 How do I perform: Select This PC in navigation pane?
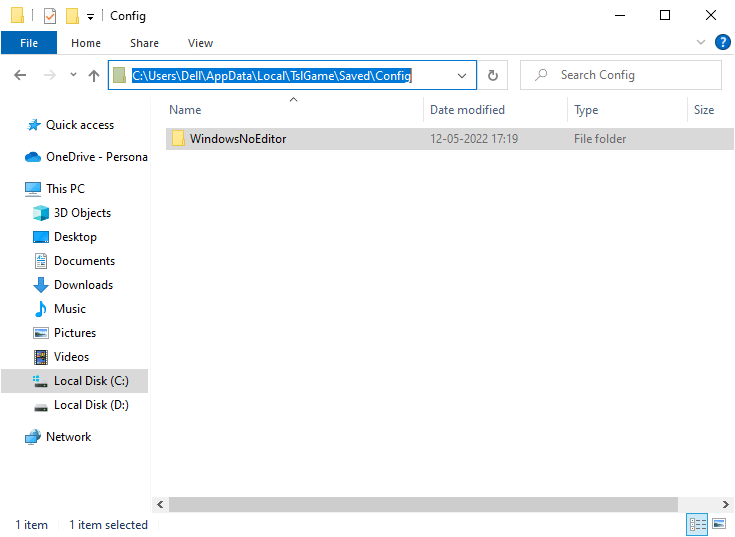(x=55, y=189)
